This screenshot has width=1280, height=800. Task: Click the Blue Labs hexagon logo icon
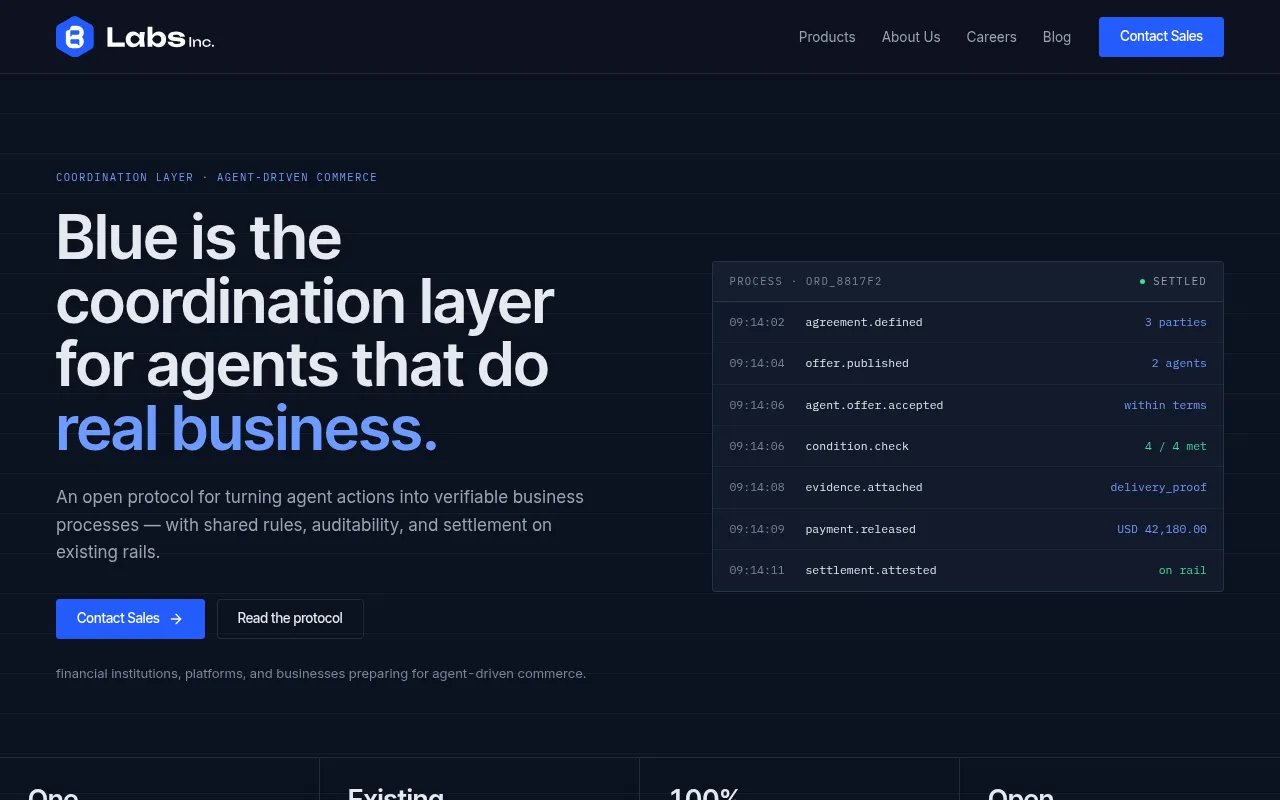point(75,37)
